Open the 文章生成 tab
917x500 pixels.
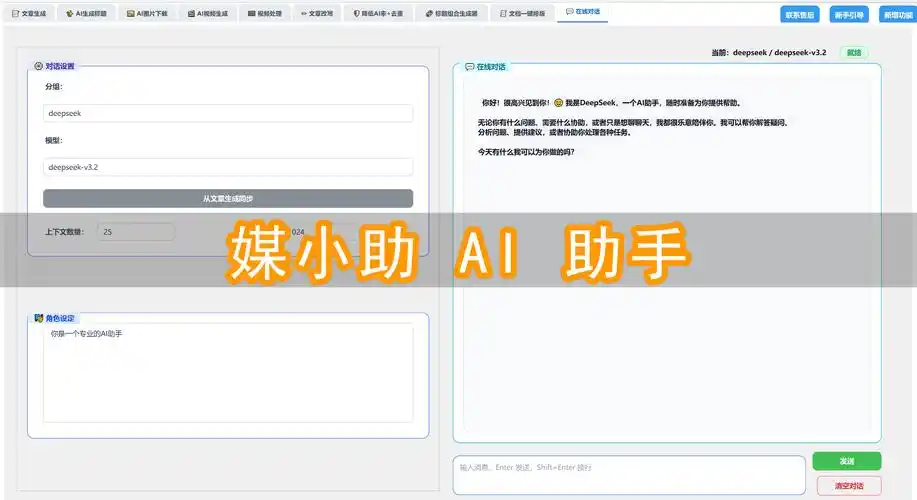(29, 13)
